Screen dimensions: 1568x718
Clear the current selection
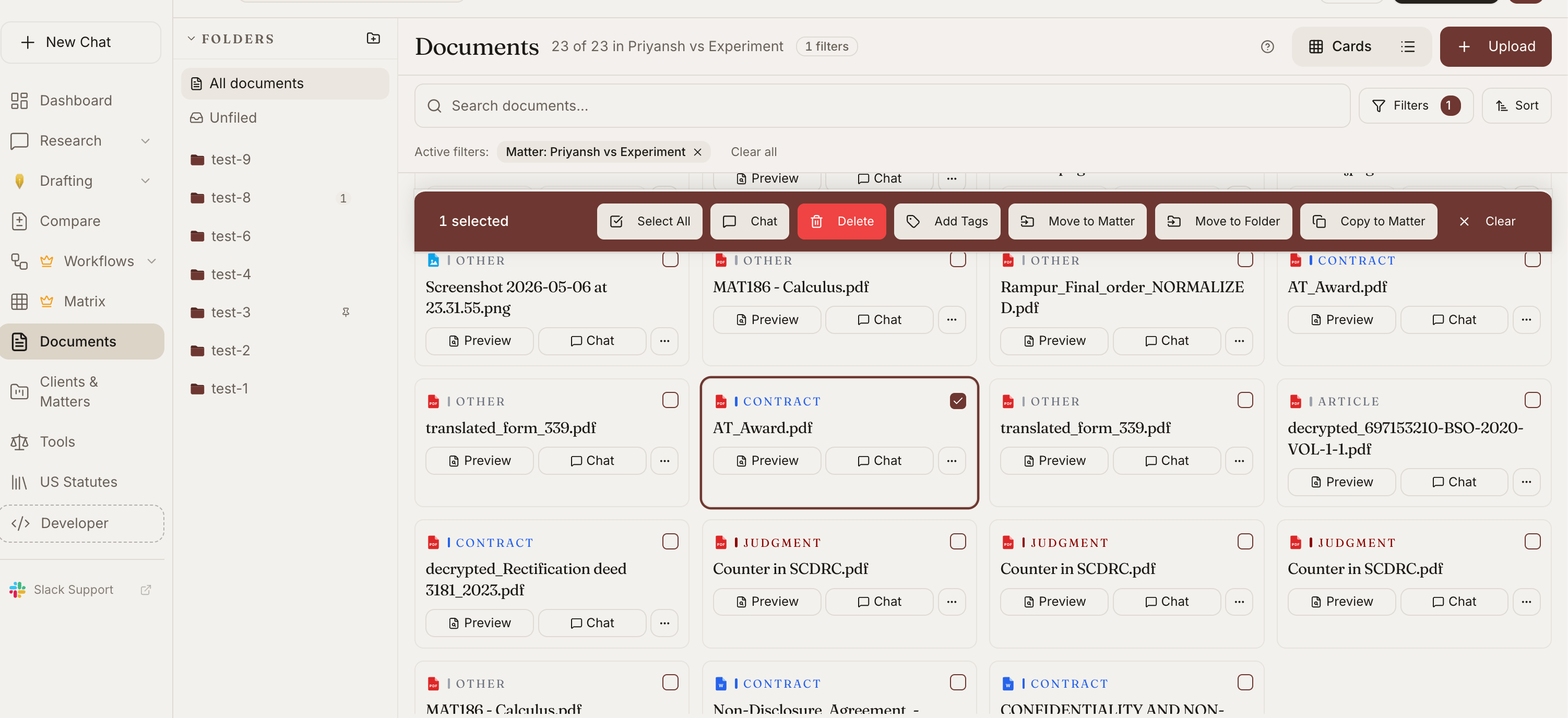click(x=1487, y=221)
